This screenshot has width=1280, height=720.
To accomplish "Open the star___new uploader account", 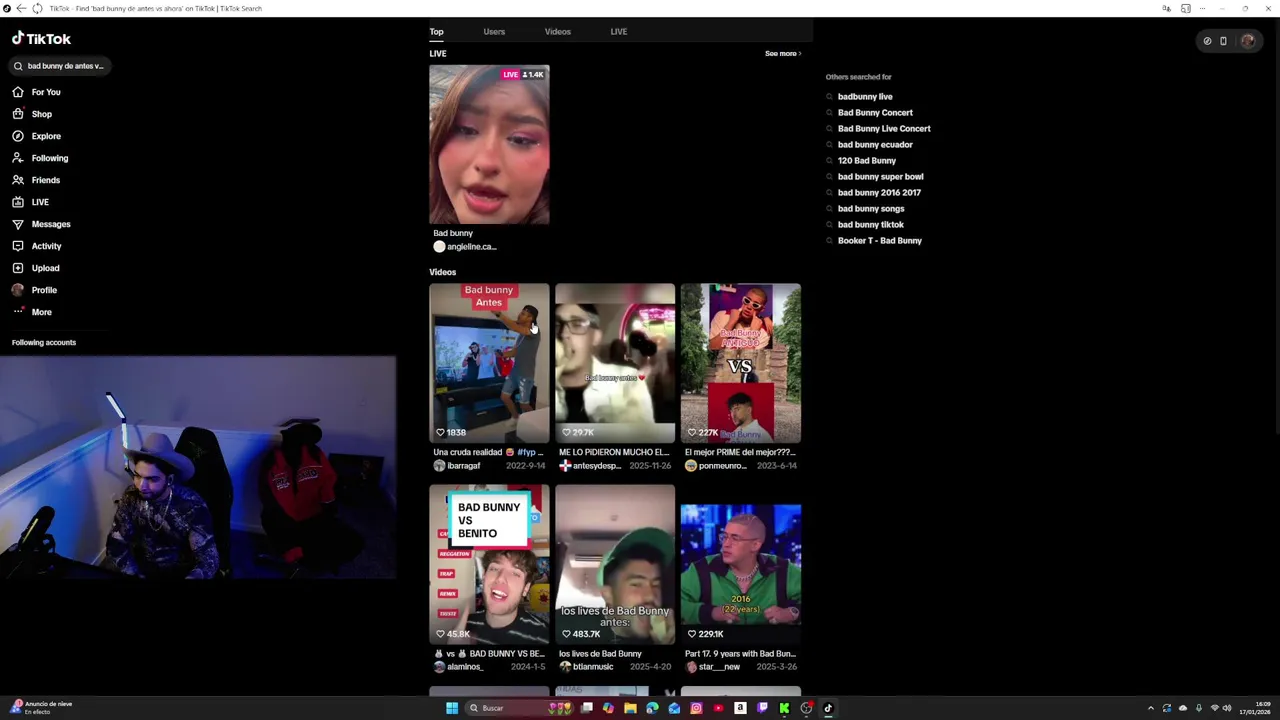I will [712, 667].
